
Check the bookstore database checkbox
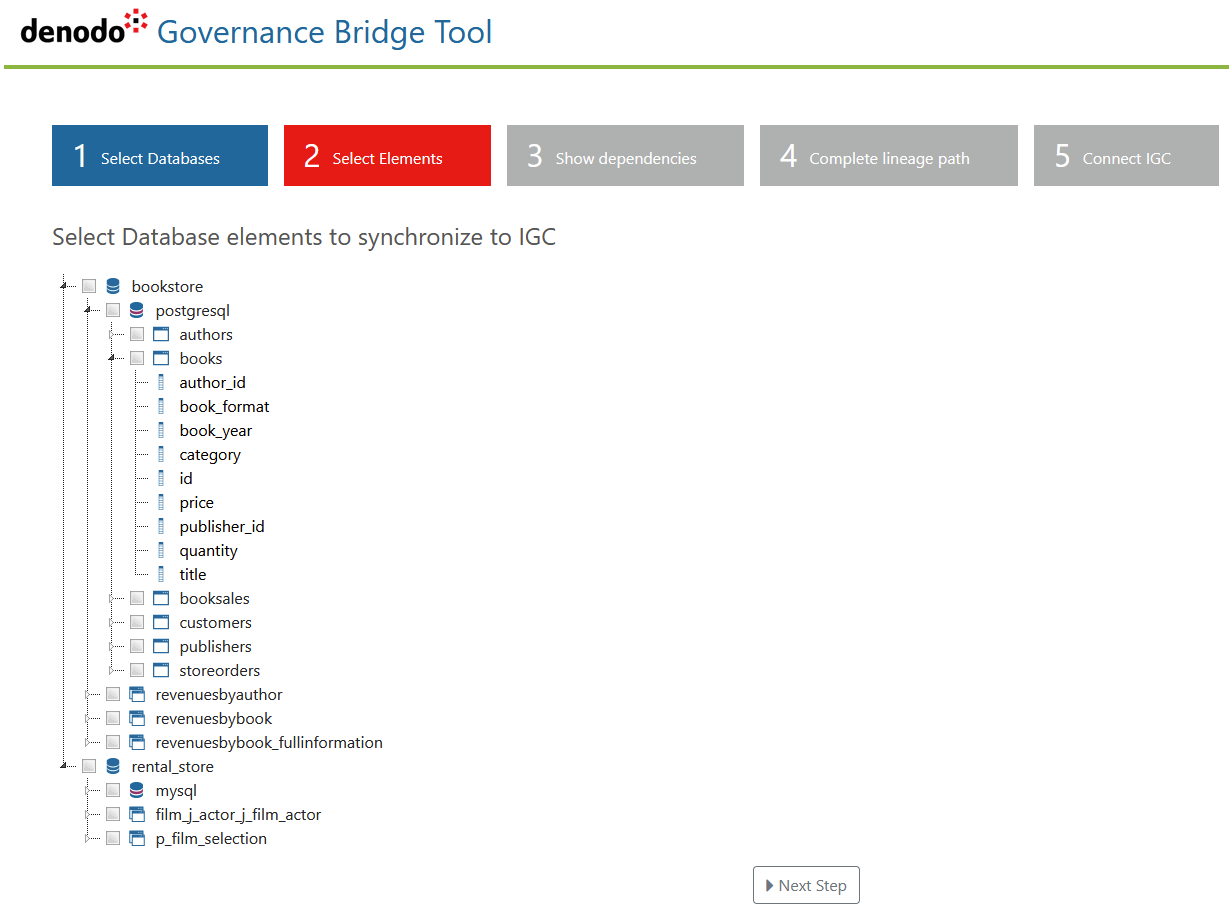(x=89, y=287)
